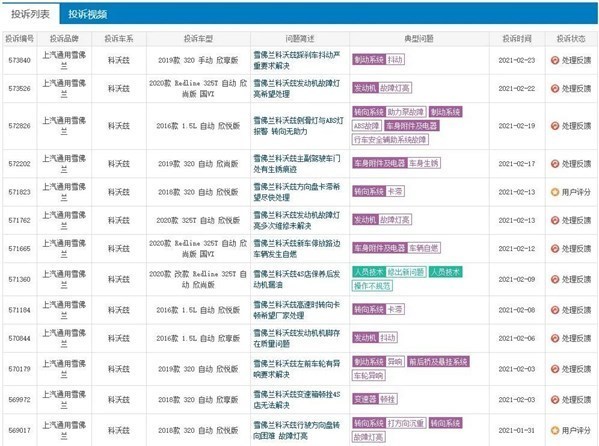Open the 行驶方向盘转向困难 complaint
This screenshot has width=599, height=446.
(x=297, y=430)
